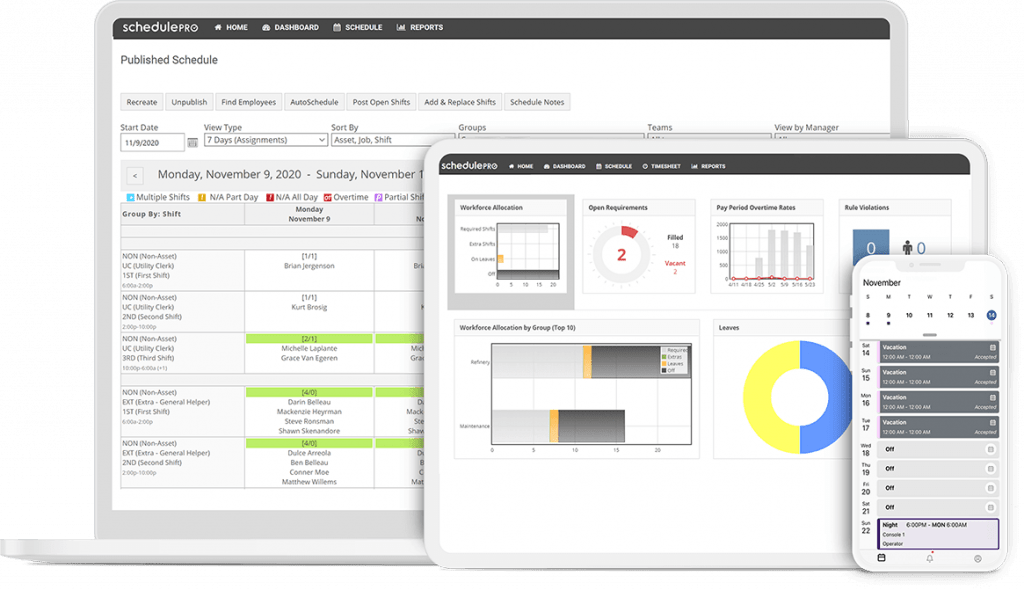
Task: Open Saturday 14 Vacation entry
Action: [938, 352]
